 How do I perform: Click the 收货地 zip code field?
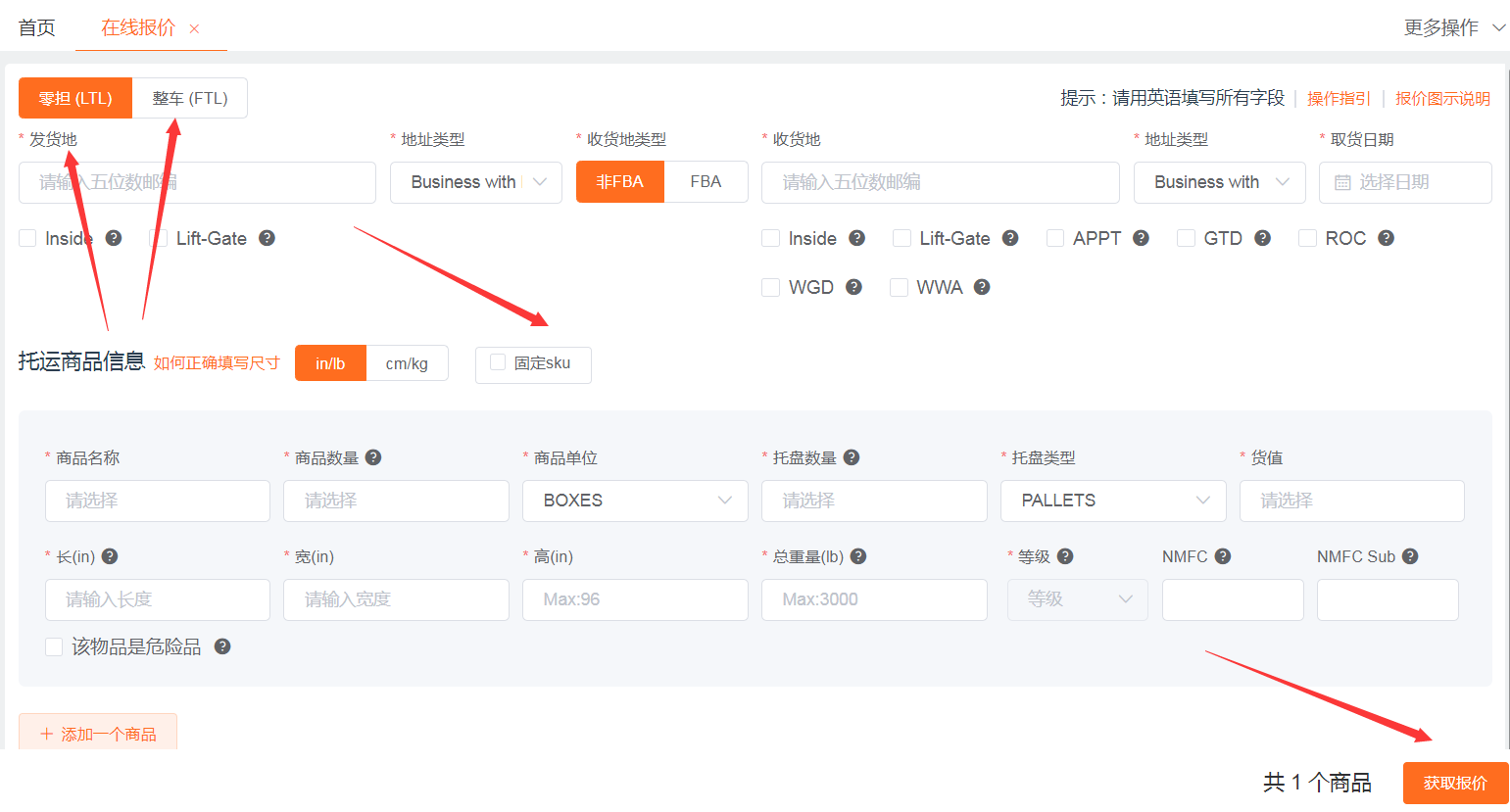941,182
